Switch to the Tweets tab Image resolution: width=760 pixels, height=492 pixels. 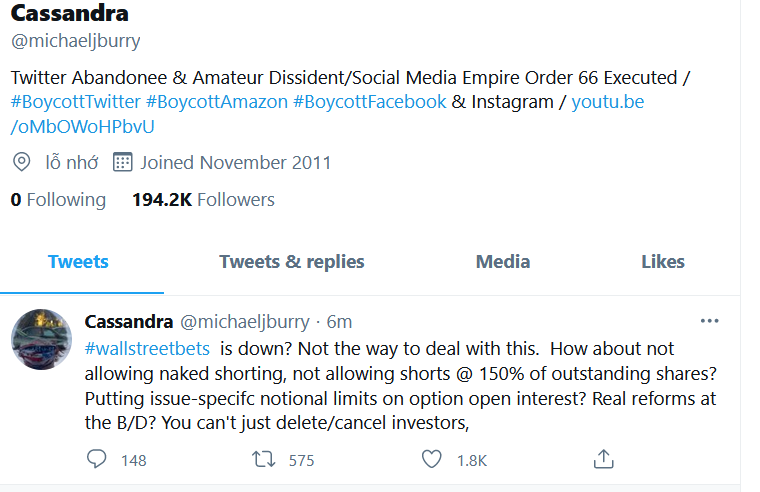[x=78, y=262]
